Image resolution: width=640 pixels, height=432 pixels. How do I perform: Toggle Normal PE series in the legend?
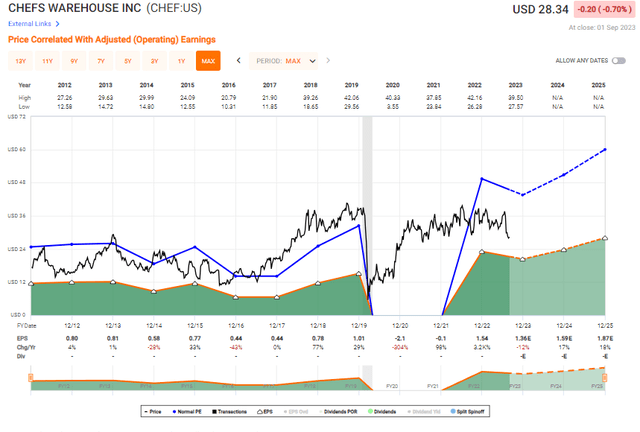[187, 412]
